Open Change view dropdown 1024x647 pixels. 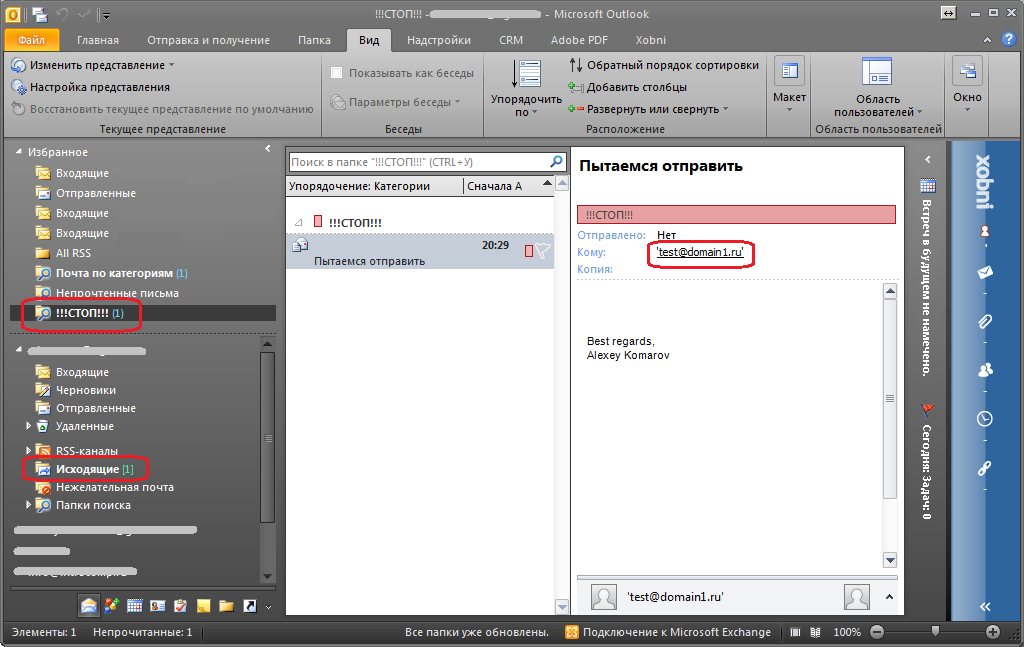click(x=93, y=65)
